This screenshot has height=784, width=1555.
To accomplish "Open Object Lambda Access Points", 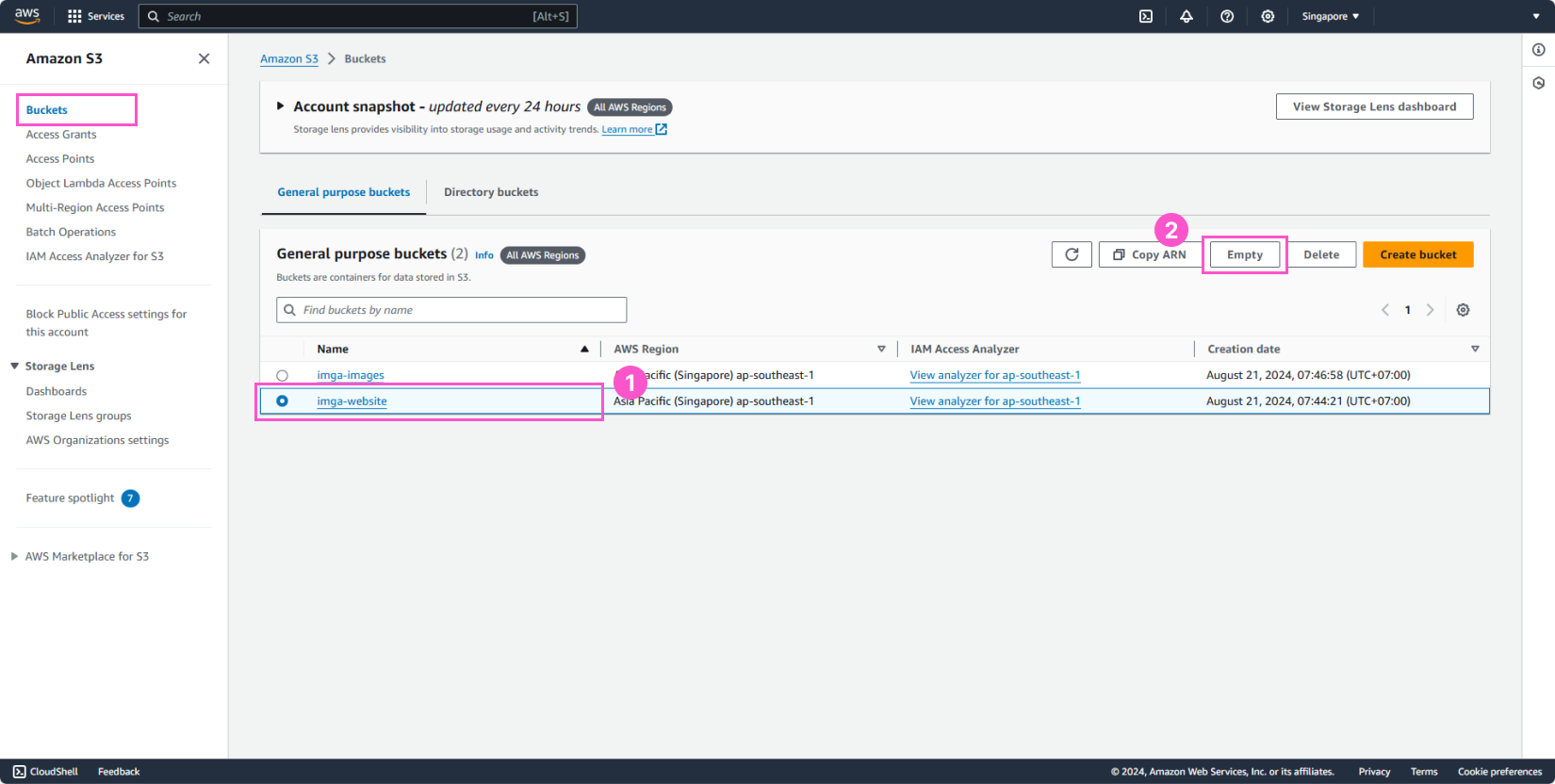I will click(101, 183).
